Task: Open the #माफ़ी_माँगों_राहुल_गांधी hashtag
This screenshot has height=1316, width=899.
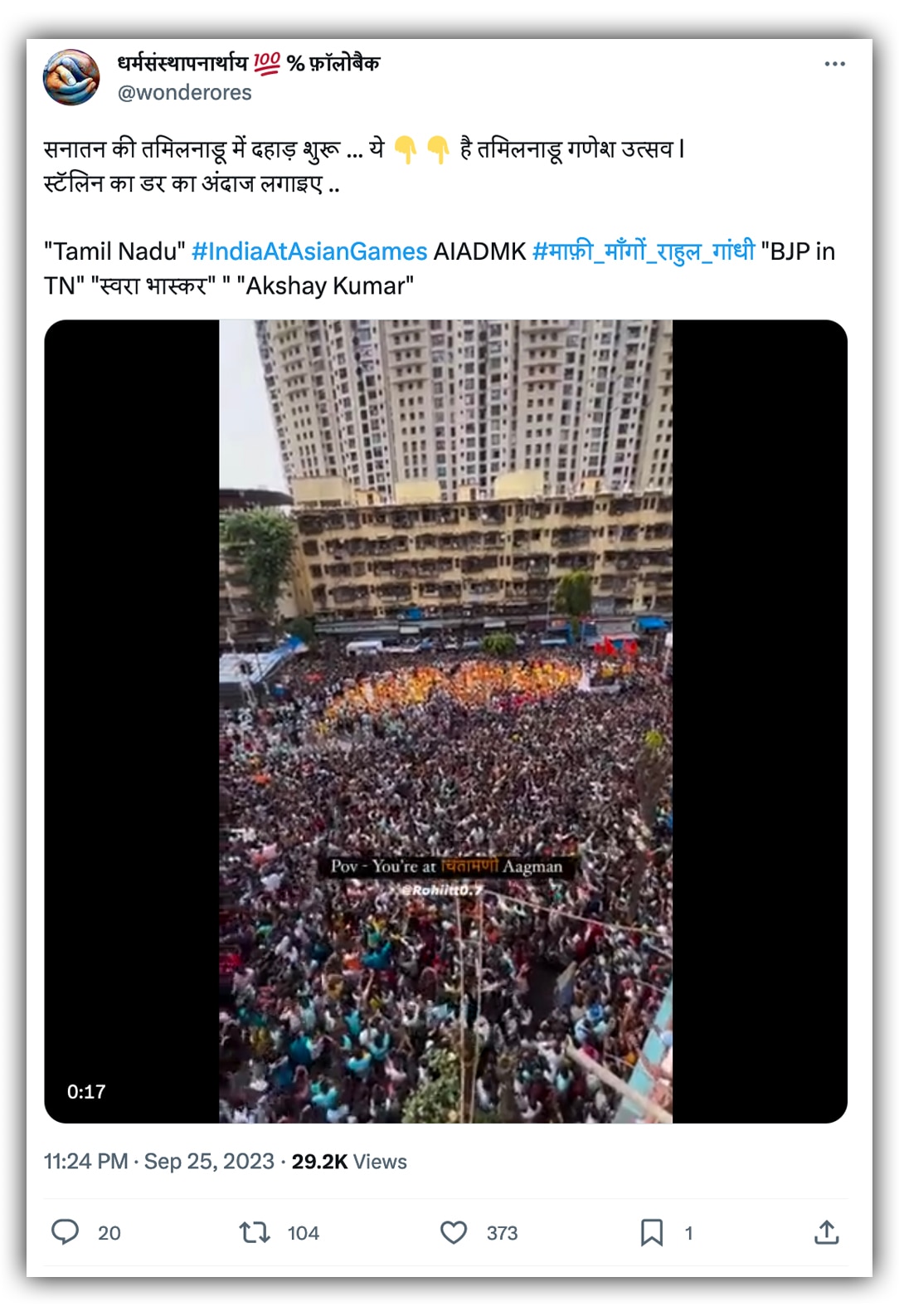Action: 644,251
